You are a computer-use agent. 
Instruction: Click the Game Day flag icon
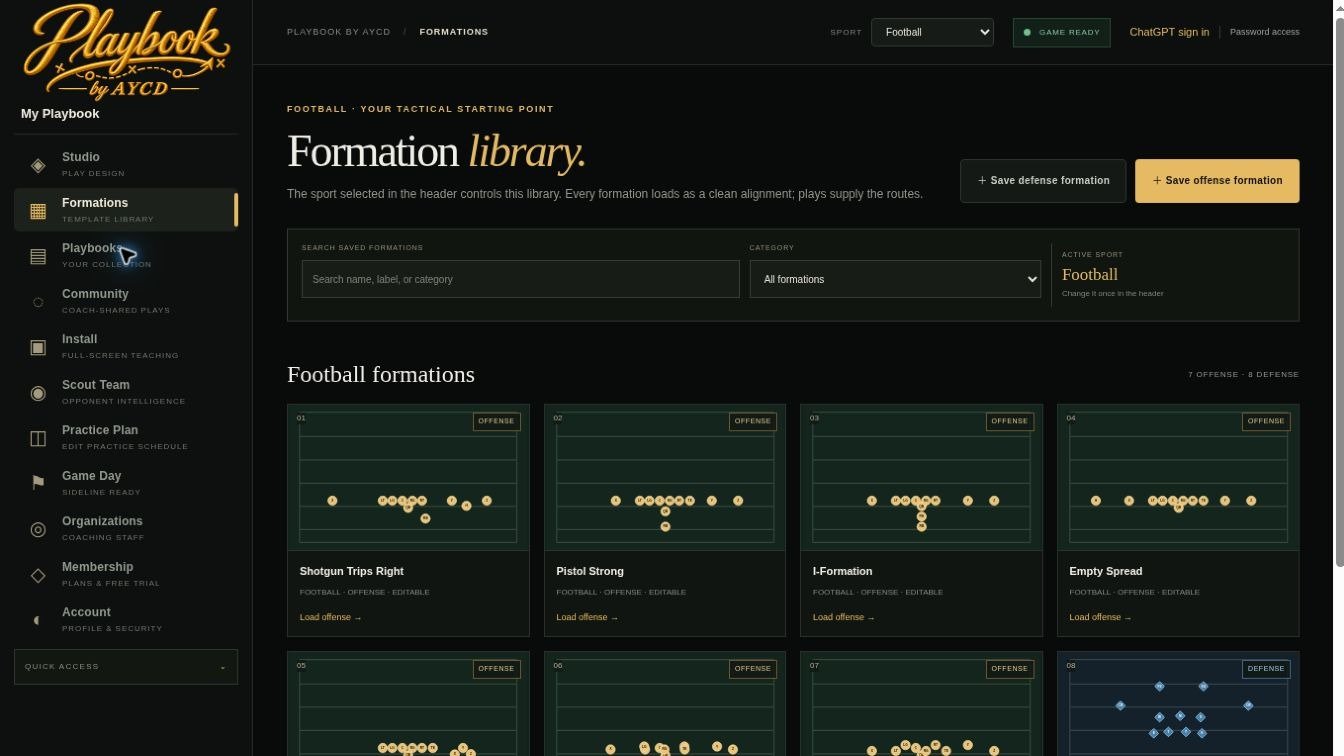coord(38,484)
